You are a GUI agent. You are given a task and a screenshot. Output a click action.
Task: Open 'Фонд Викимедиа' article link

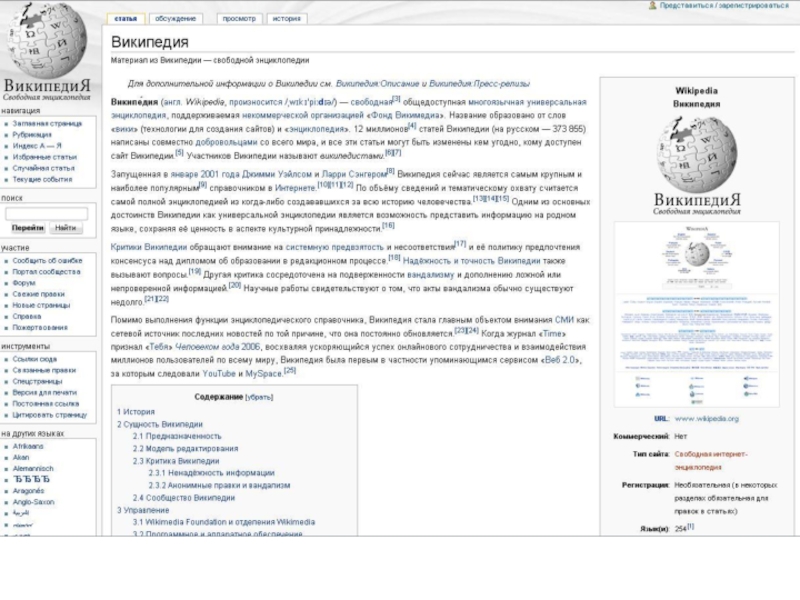point(406,115)
